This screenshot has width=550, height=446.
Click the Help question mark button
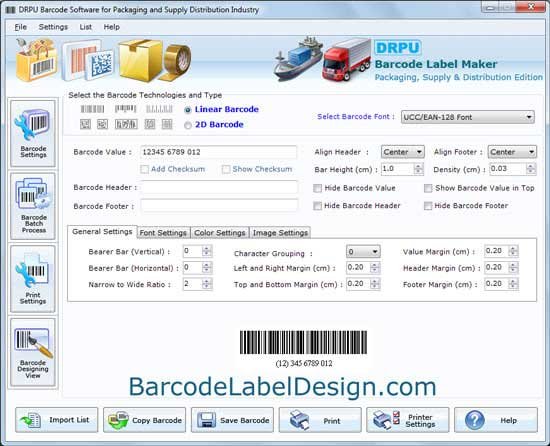coord(496,420)
